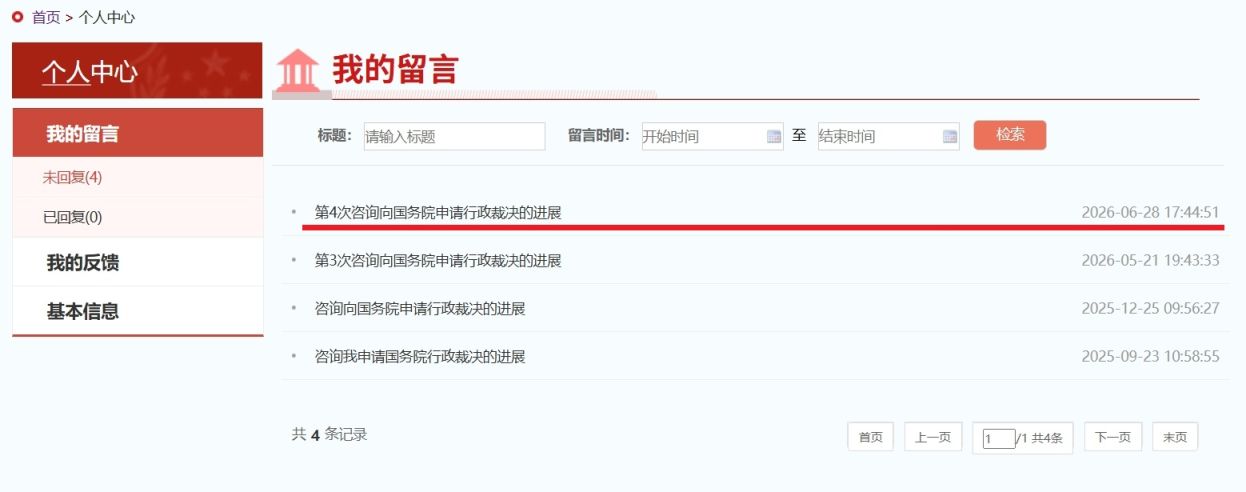The height and width of the screenshot is (492, 1246).
Task: Click timestamp 2025-09-23 10:58:55
Action: tap(1150, 357)
